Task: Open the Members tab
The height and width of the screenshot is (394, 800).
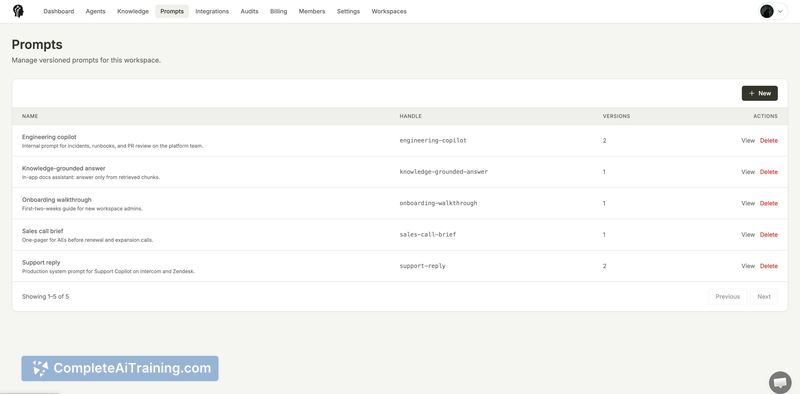Action: pyautogui.click(x=312, y=11)
